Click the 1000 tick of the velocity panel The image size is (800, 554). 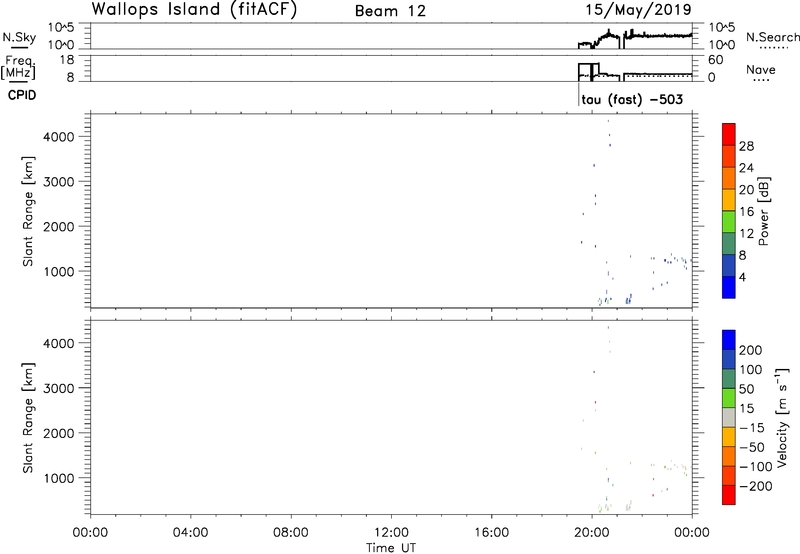tap(59, 478)
